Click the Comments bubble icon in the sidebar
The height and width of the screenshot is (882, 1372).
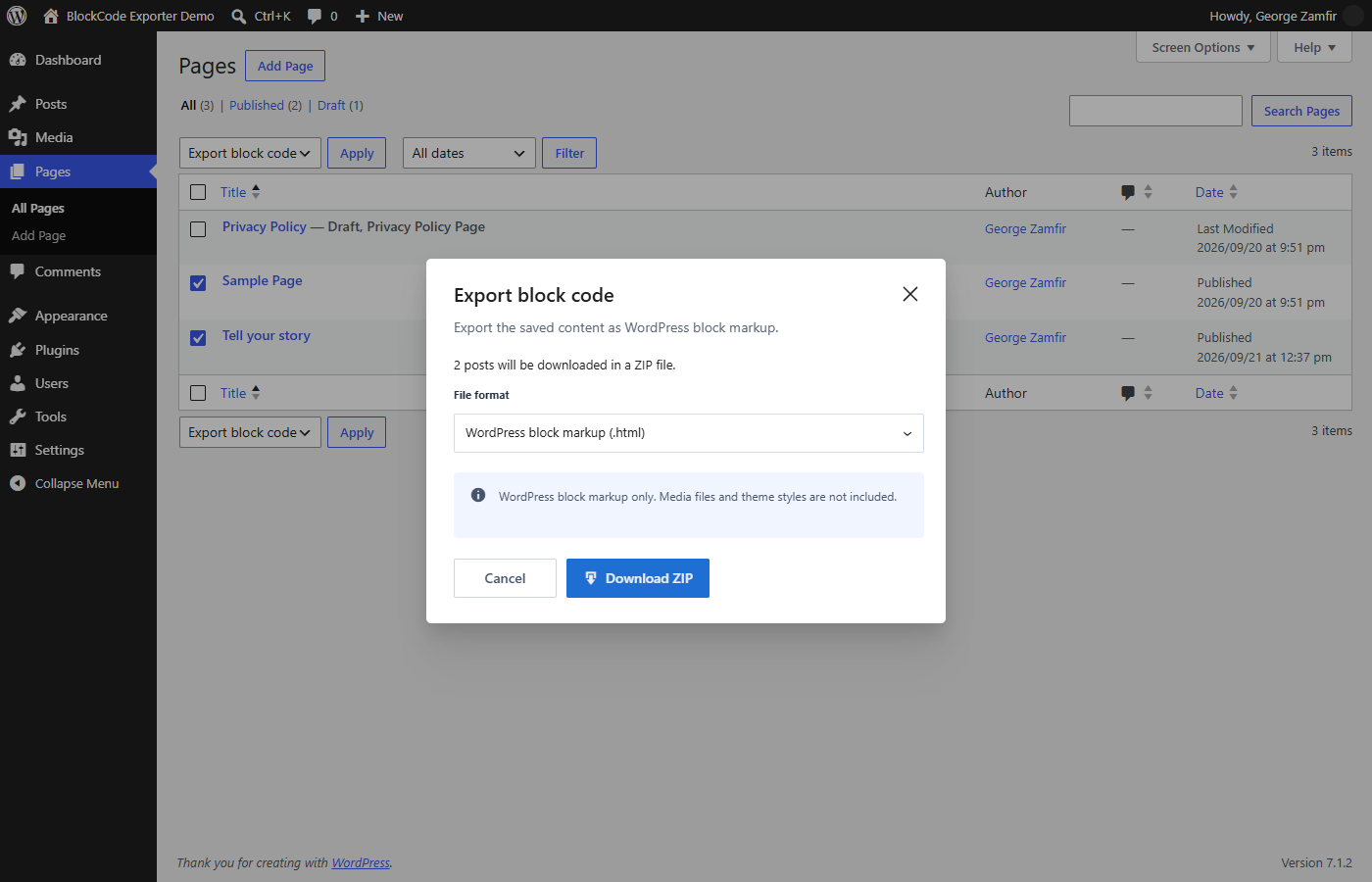click(18, 271)
